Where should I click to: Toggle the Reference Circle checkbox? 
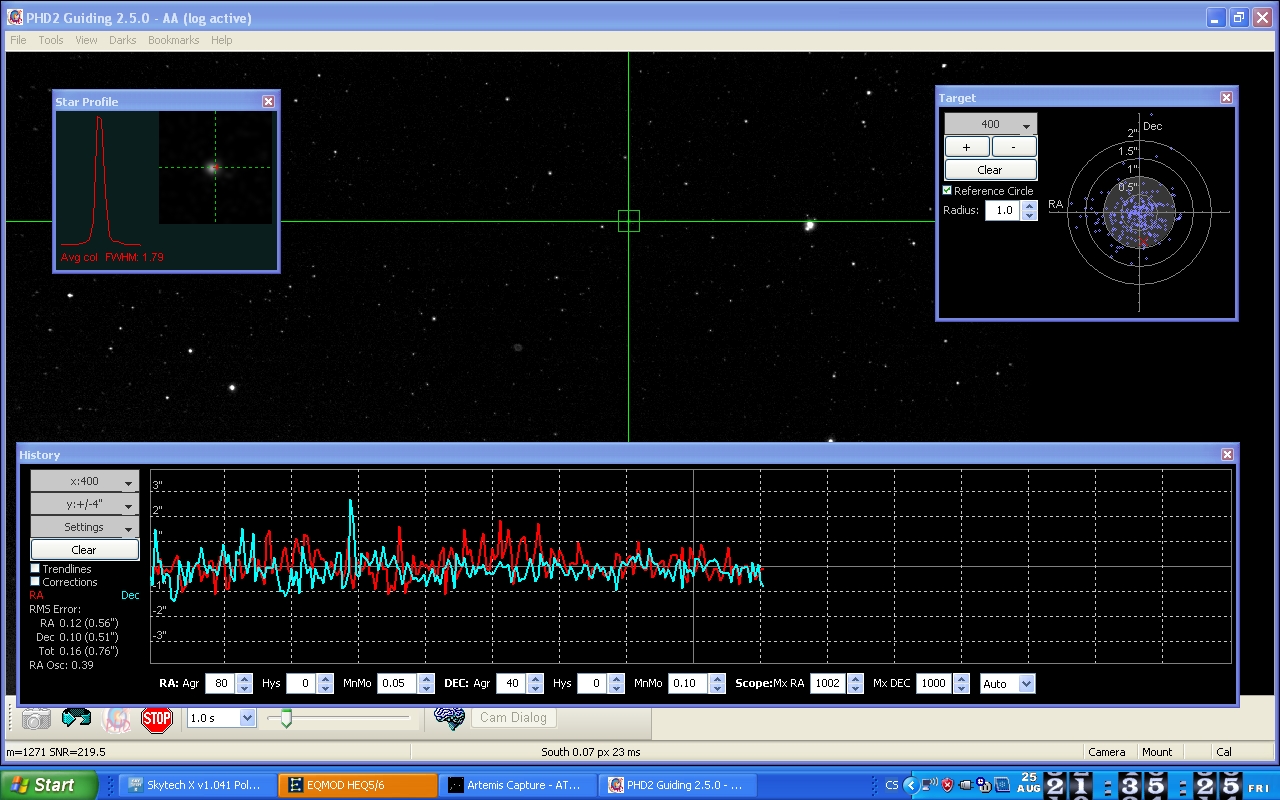[x=948, y=190]
